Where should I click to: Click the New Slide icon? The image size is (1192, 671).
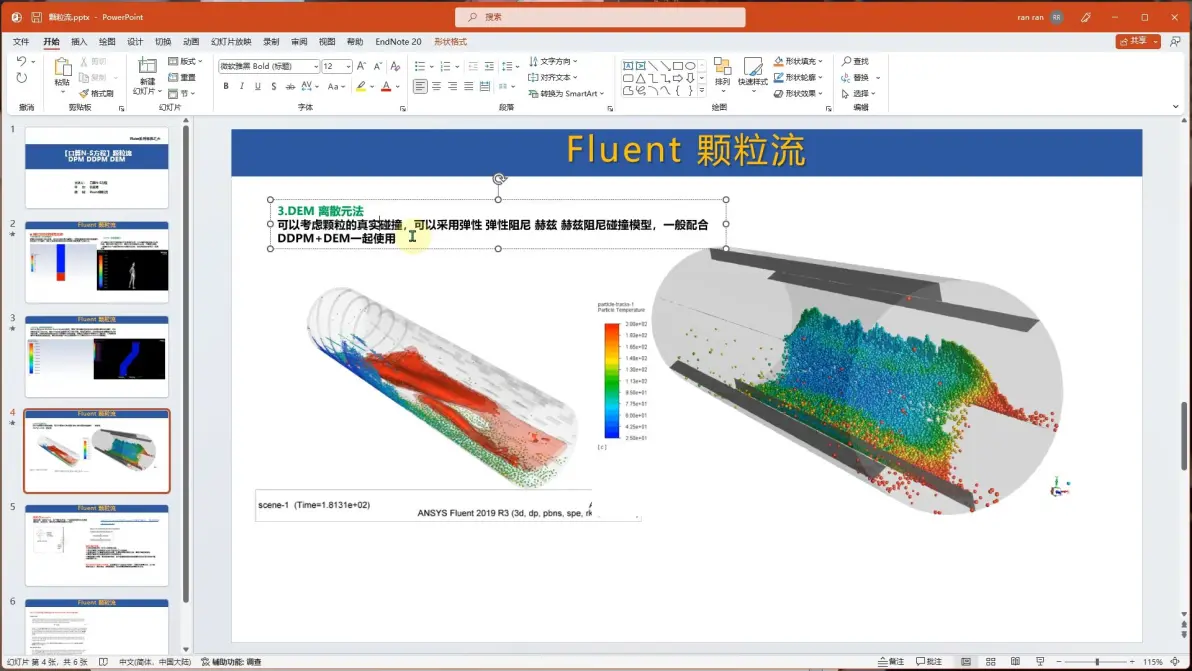pos(147,68)
